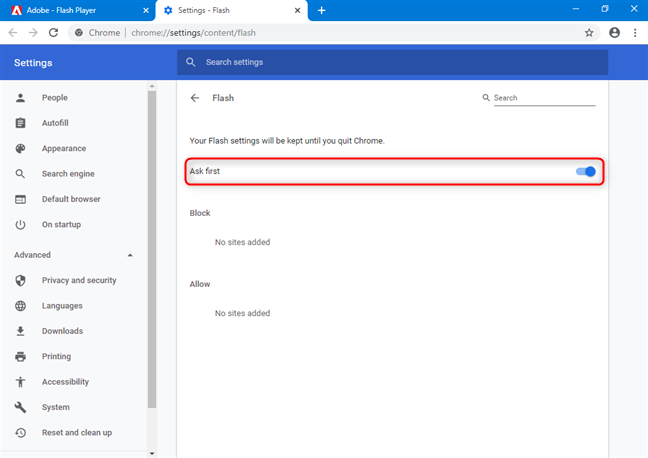Click 'No sites added' under Block
This screenshot has height=458, width=648.
pyautogui.click(x=242, y=242)
